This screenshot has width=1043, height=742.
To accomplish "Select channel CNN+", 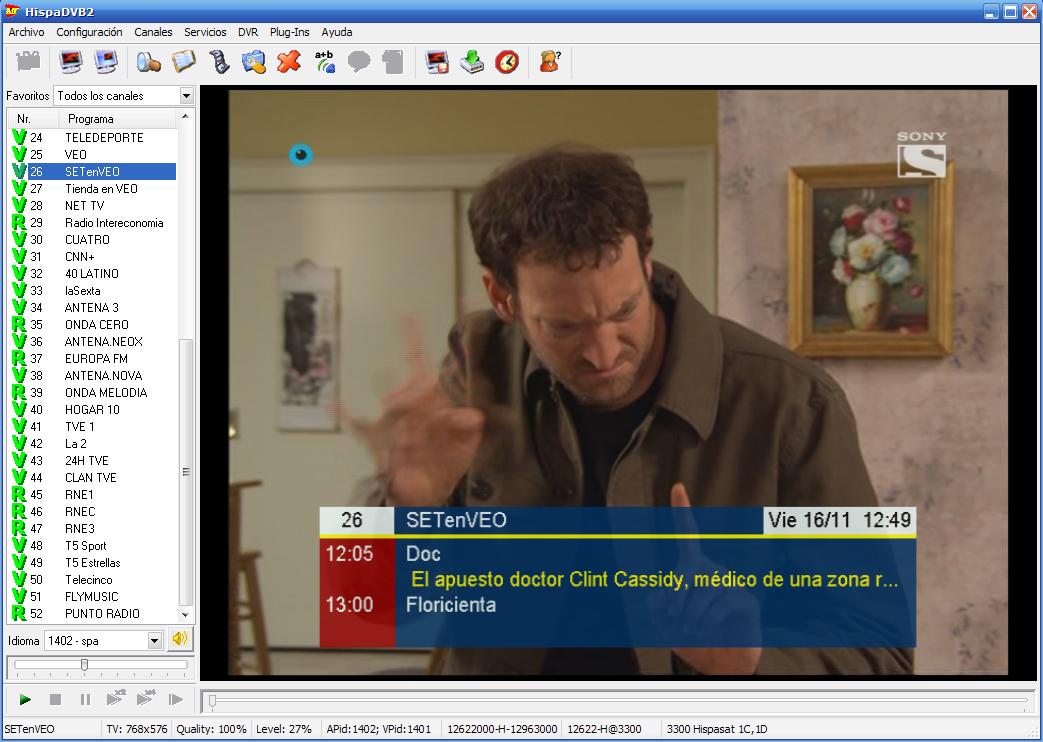I will coord(94,256).
